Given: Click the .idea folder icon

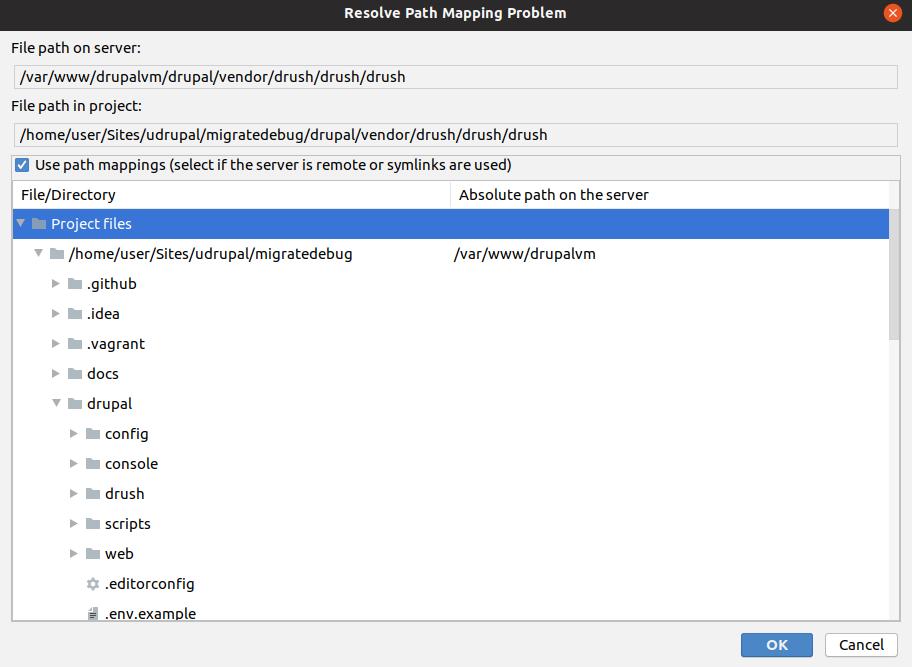Looking at the screenshot, I should pos(75,314).
